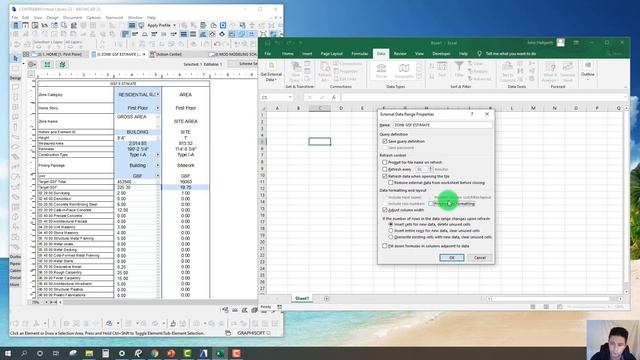Image resolution: width=640 pixels, height=360 pixels.
Task: Toggle Preserve cell formatting checkbox
Action: 431,204
